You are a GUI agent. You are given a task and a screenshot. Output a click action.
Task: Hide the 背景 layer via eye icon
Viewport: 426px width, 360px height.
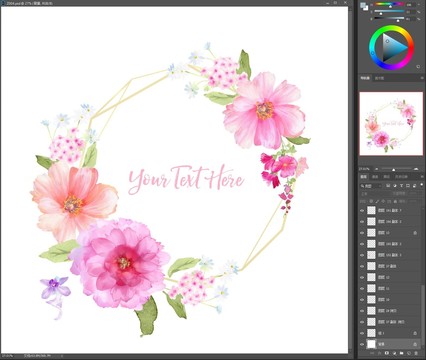point(362,344)
